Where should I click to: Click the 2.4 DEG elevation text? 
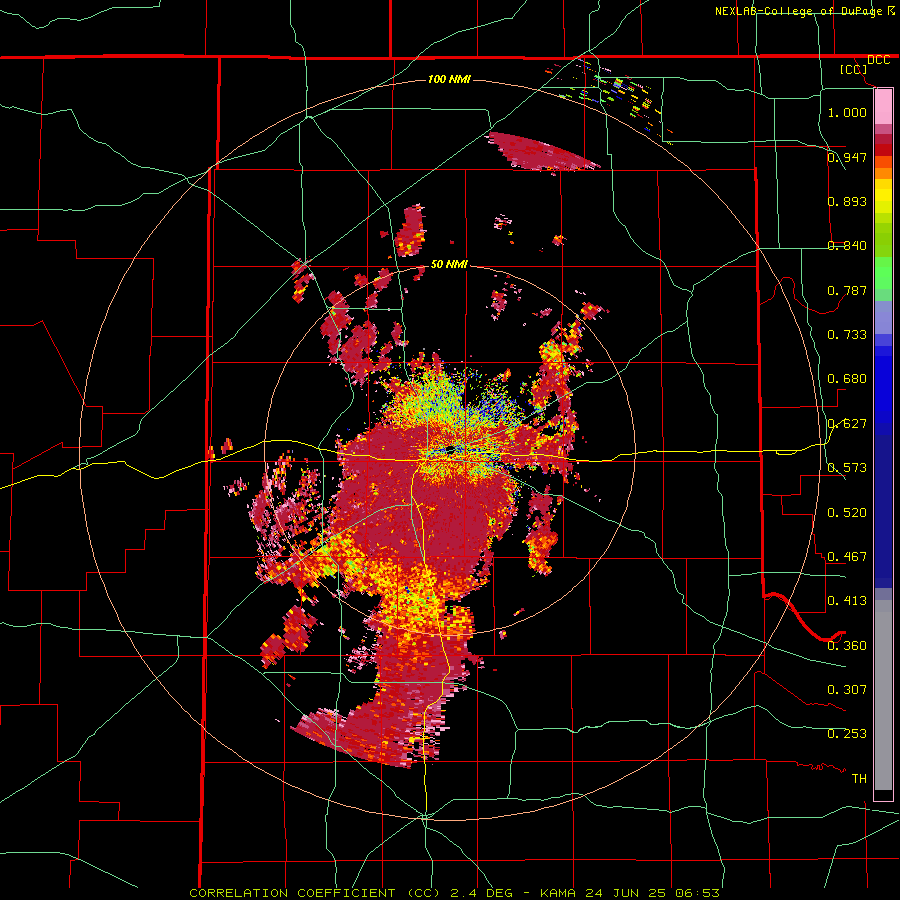(x=482, y=893)
